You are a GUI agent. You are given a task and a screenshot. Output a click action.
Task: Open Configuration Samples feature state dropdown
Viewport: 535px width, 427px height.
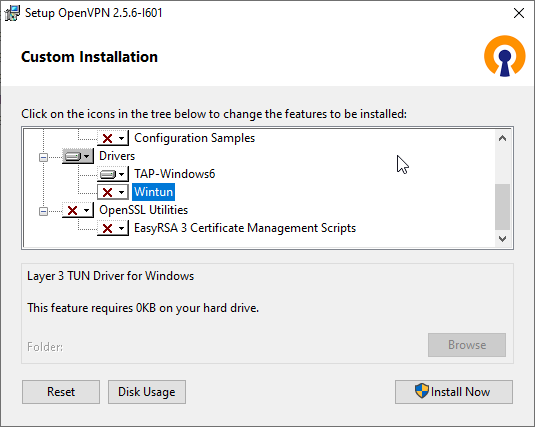pos(113,138)
